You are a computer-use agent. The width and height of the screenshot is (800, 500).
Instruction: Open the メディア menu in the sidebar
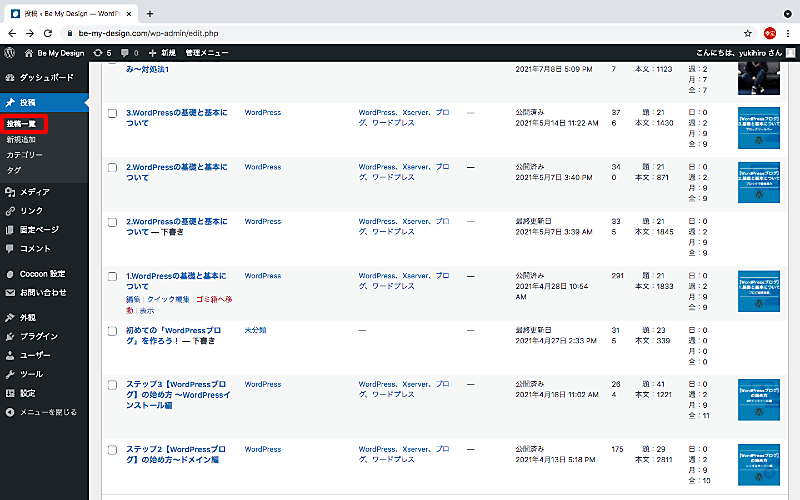coord(35,192)
